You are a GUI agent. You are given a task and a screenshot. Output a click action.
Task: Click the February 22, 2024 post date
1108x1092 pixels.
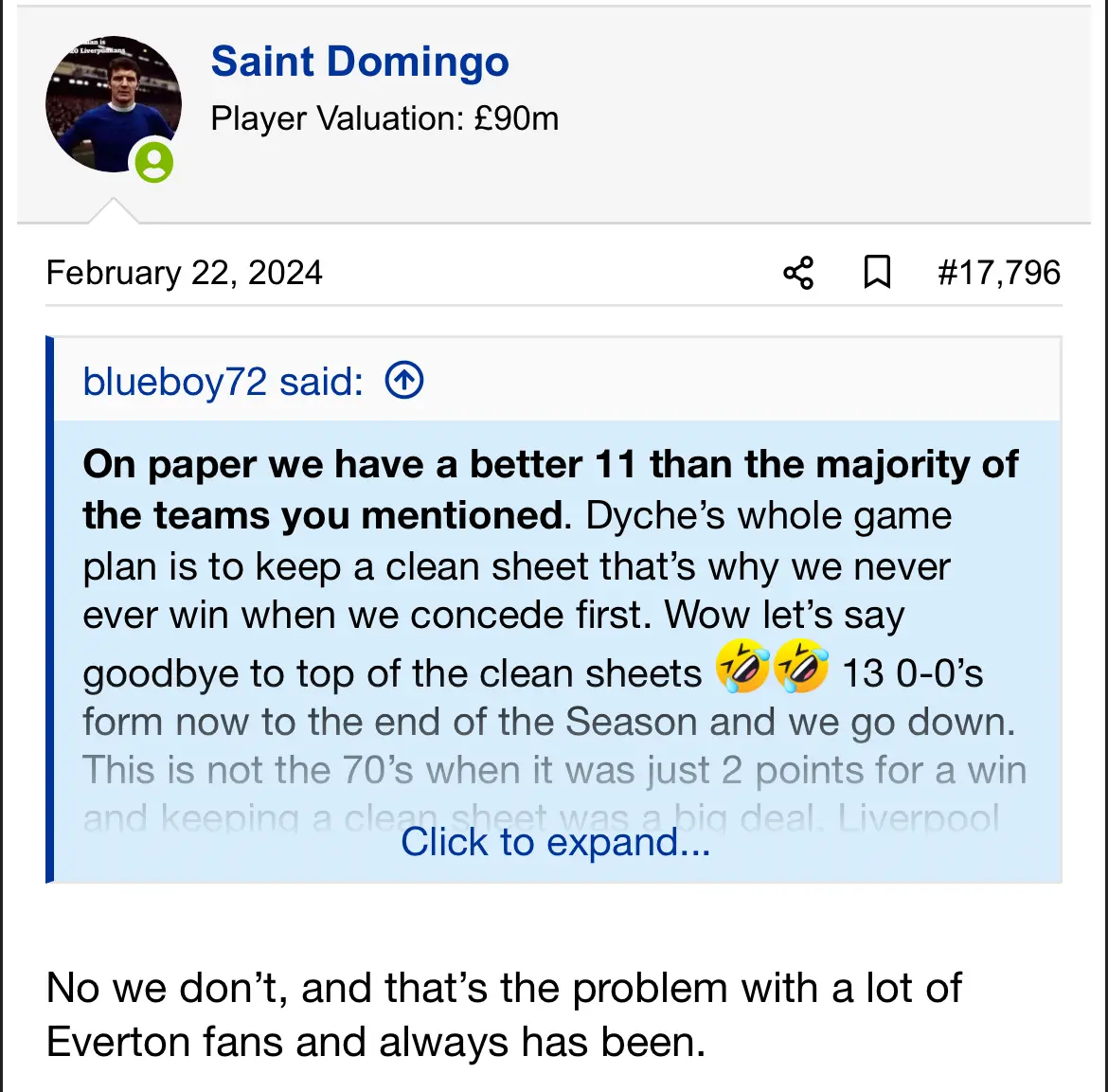185,273
